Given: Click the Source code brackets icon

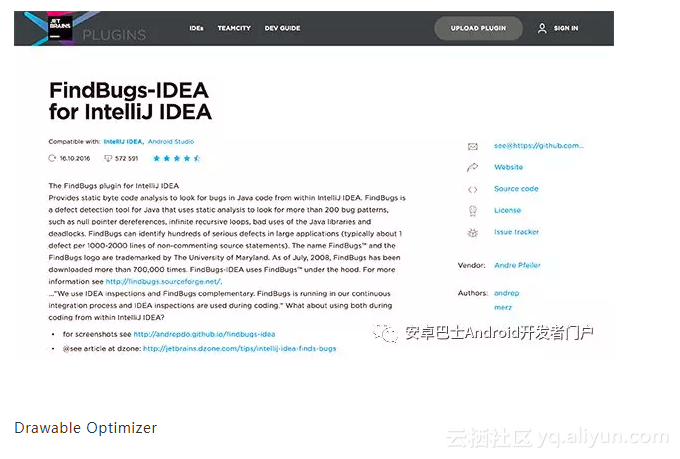Looking at the screenshot, I should [x=473, y=189].
